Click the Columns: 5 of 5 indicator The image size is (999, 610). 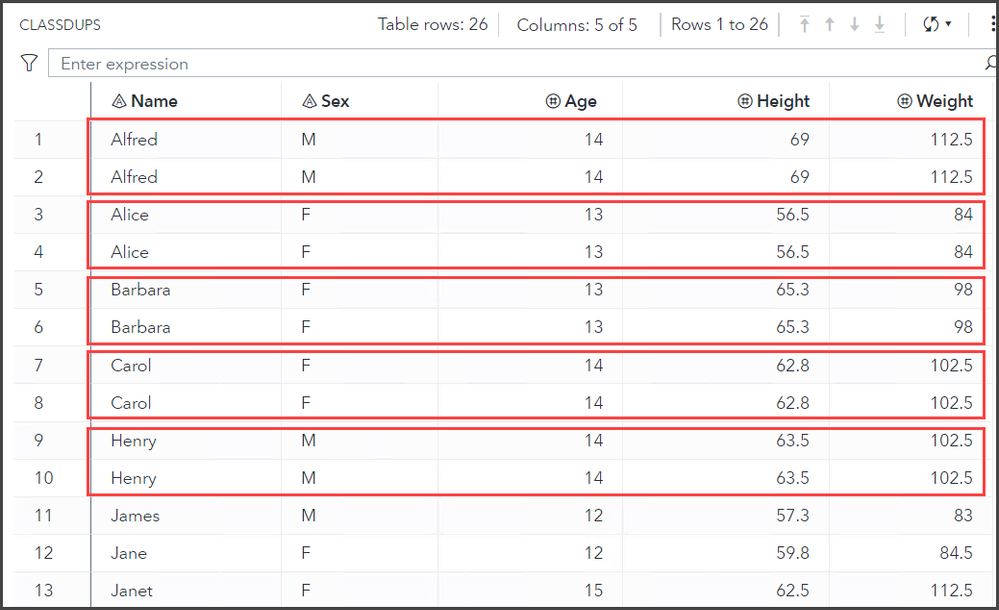coord(578,23)
